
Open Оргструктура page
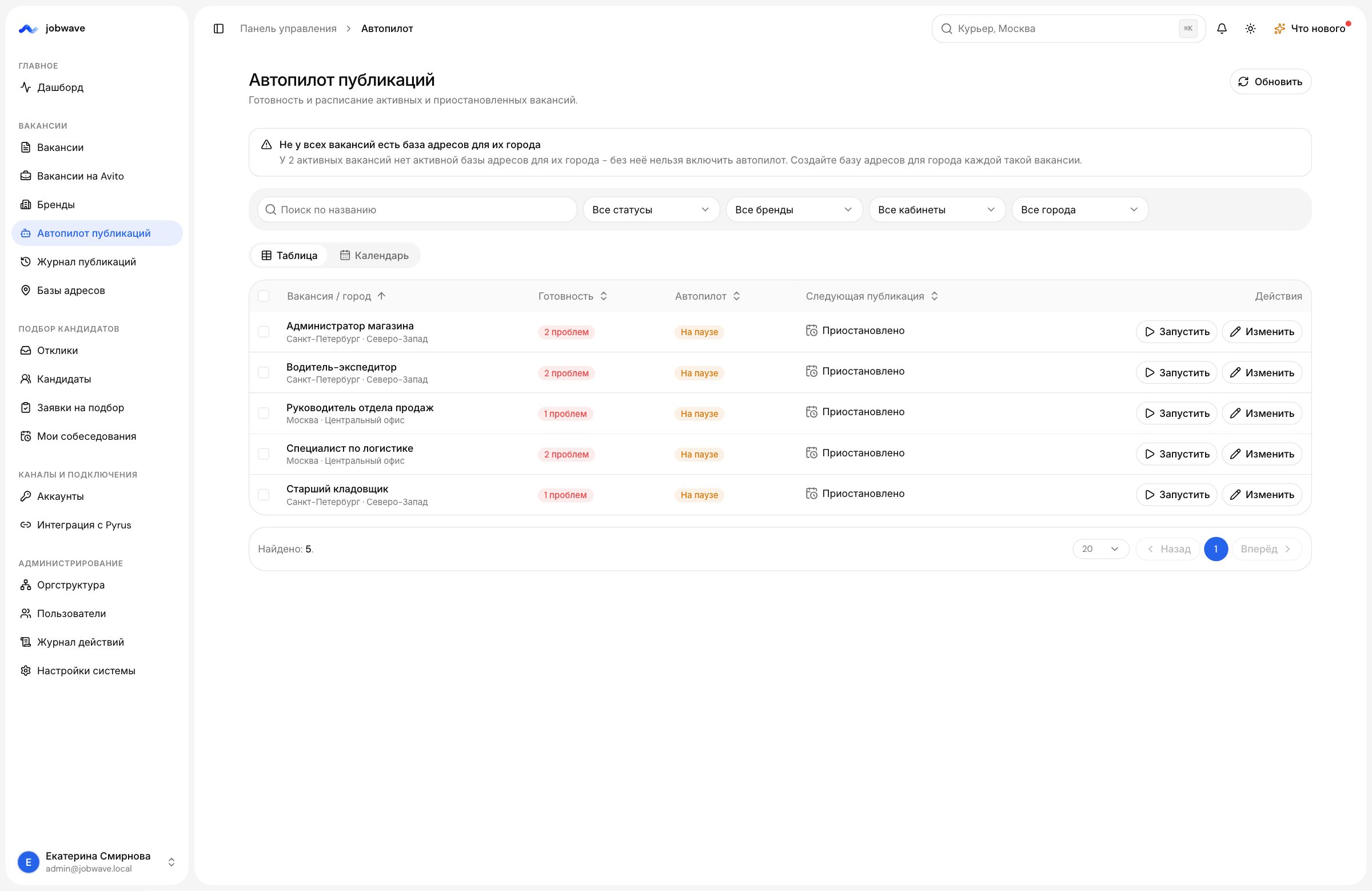(97, 585)
